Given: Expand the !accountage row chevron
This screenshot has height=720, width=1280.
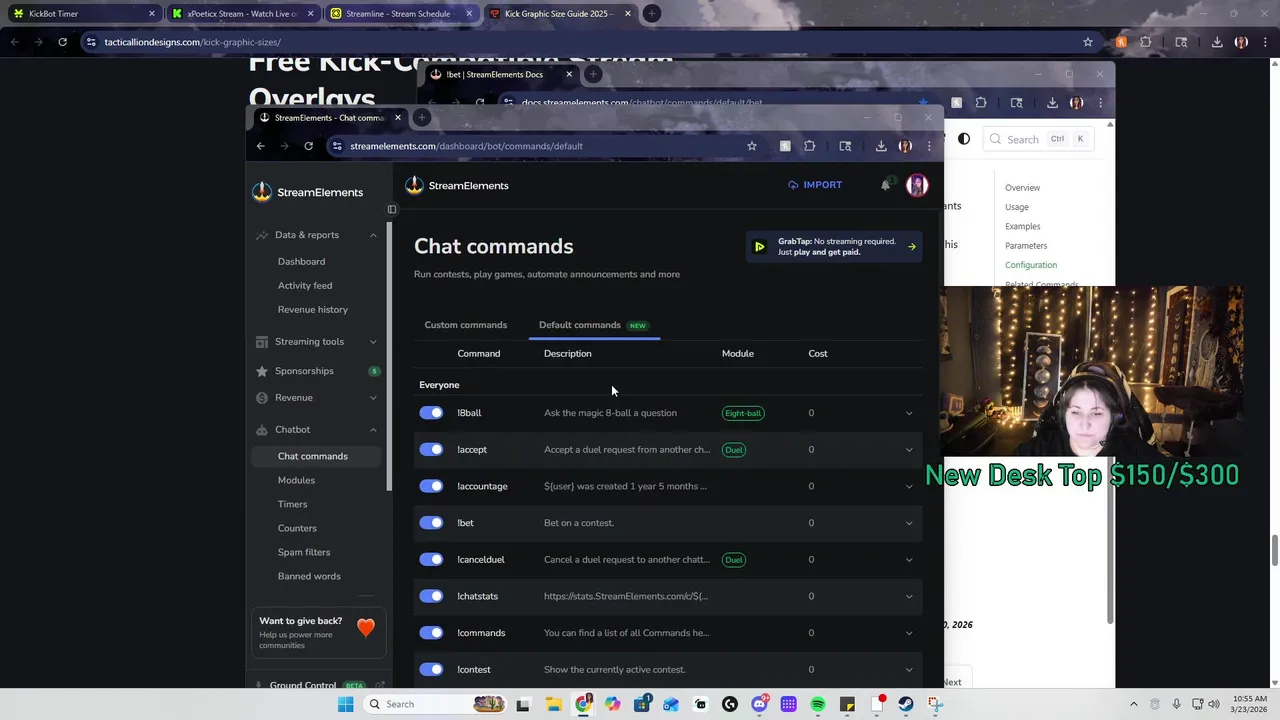Looking at the screenshot, I should click(909, 486).
